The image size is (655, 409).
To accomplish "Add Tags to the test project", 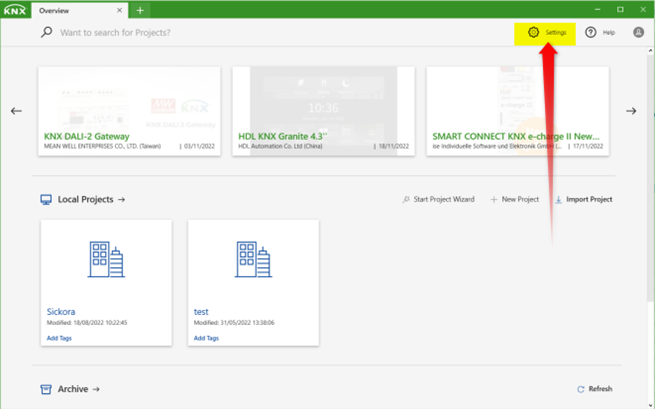I will [x=206, y=338].
